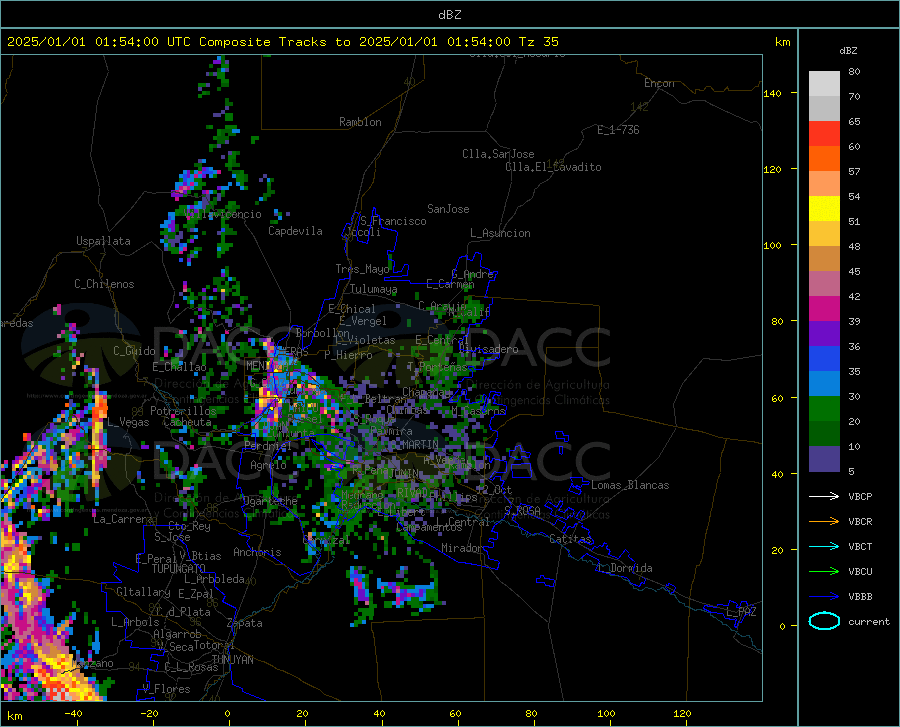Click the 'TUPUNGATO' map label

[179, 569]
